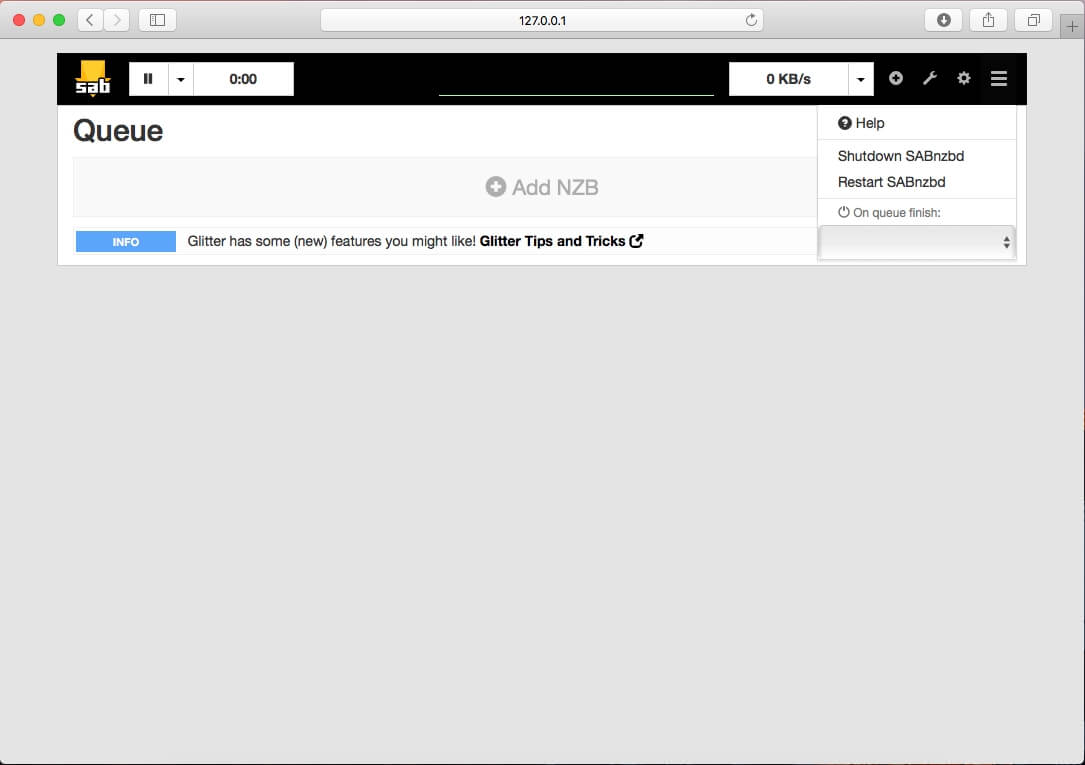Open the speed limit dropdown arrow
Viewport: 1085px width, 765px height.
coord(860,79)
